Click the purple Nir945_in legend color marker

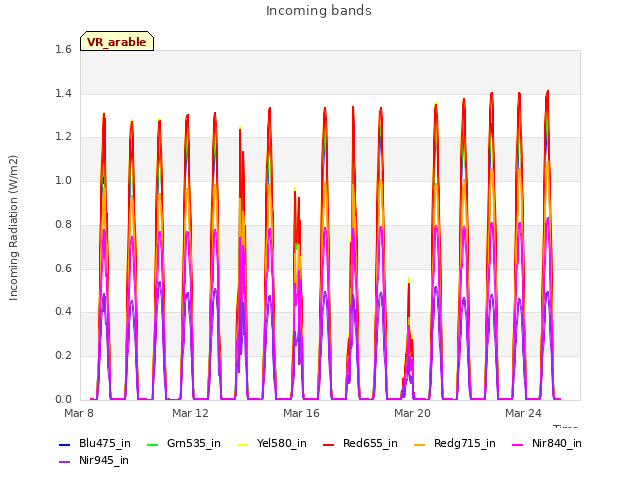(65, 462)
